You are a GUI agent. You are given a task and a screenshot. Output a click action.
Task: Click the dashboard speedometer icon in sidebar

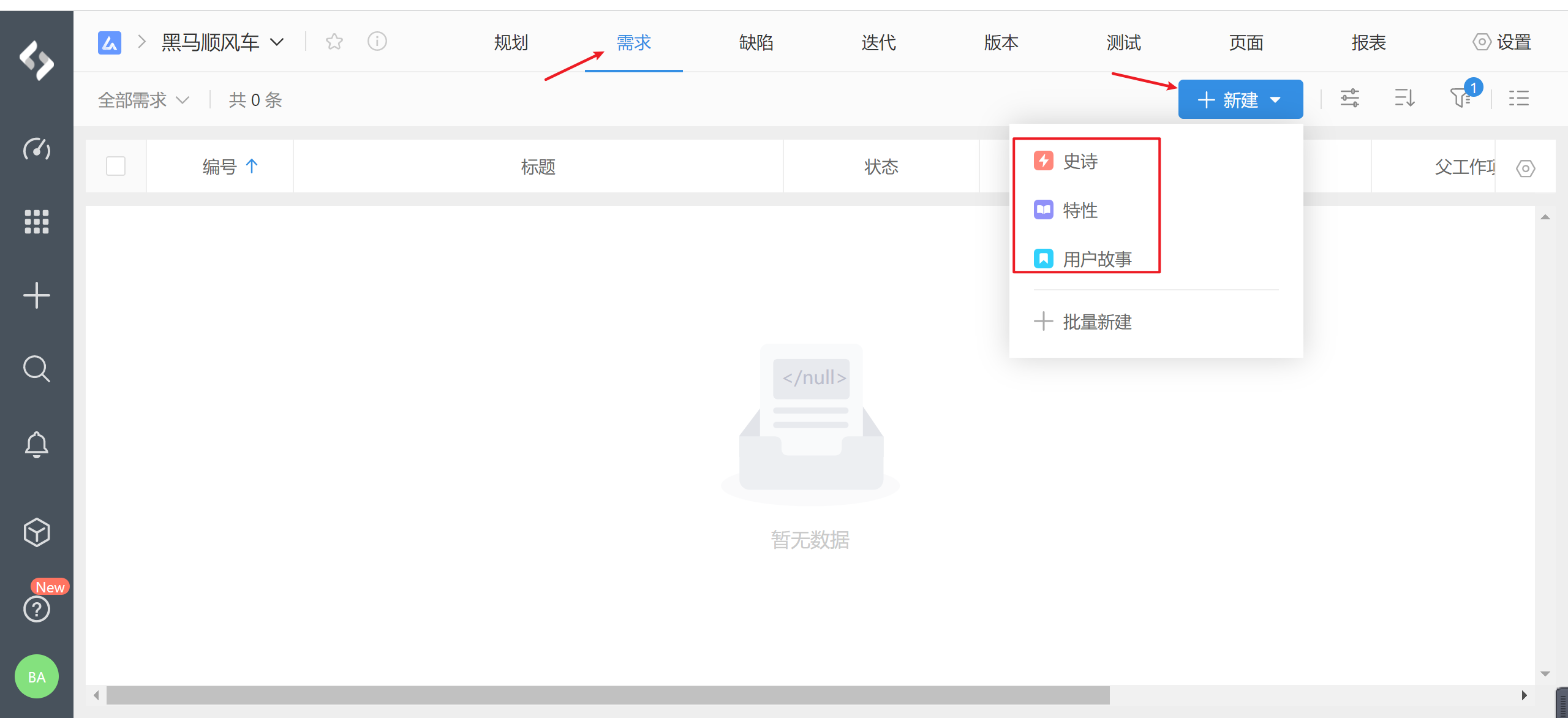tap(37, 149)
